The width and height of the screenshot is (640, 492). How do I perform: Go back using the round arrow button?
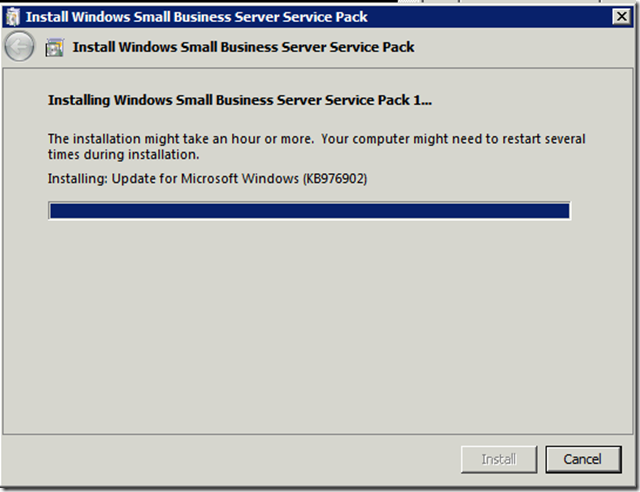point(19,46)
